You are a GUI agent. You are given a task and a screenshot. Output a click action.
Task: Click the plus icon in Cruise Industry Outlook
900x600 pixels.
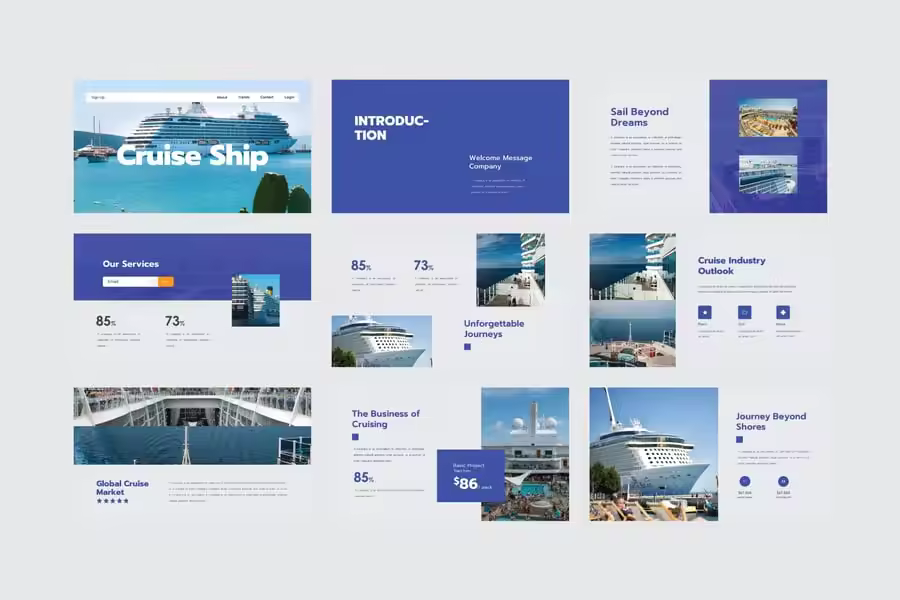tap(782, 312)
